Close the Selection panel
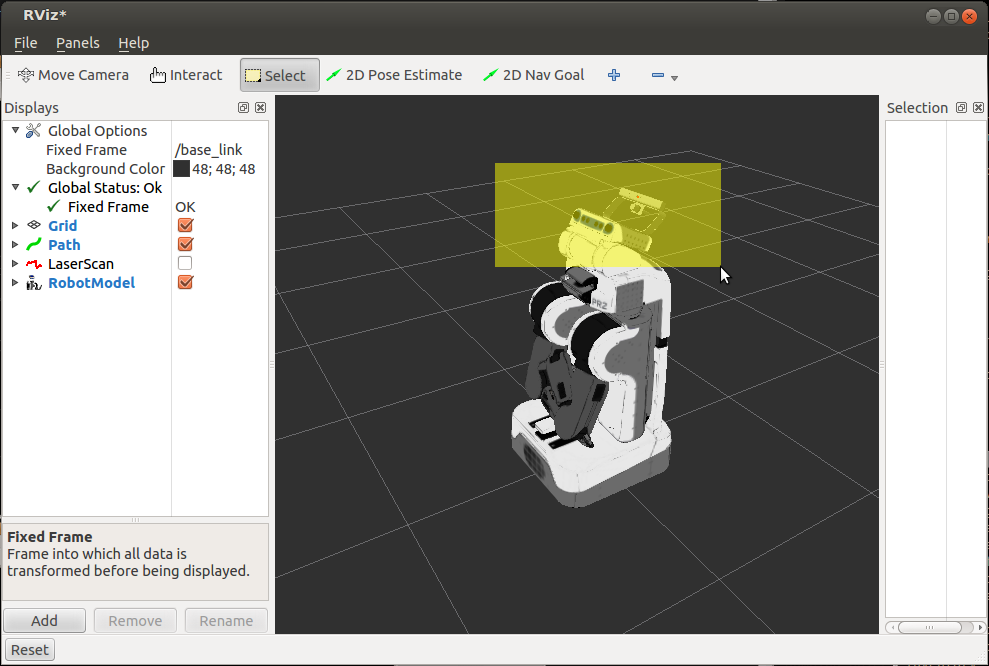The height and width of the screenshot is (666, 989). point(978,108)
